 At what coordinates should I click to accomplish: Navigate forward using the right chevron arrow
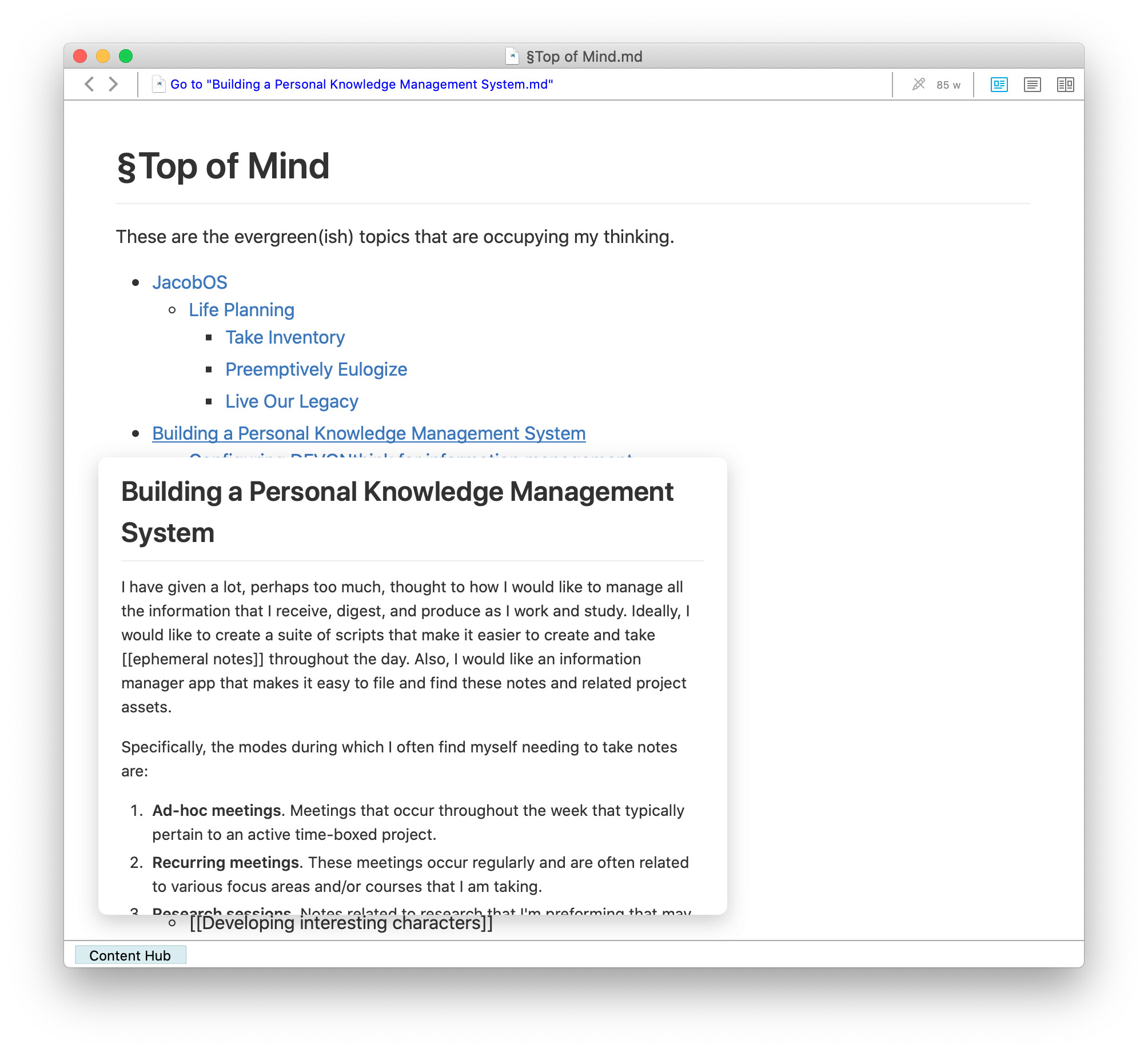pos(112,84)
